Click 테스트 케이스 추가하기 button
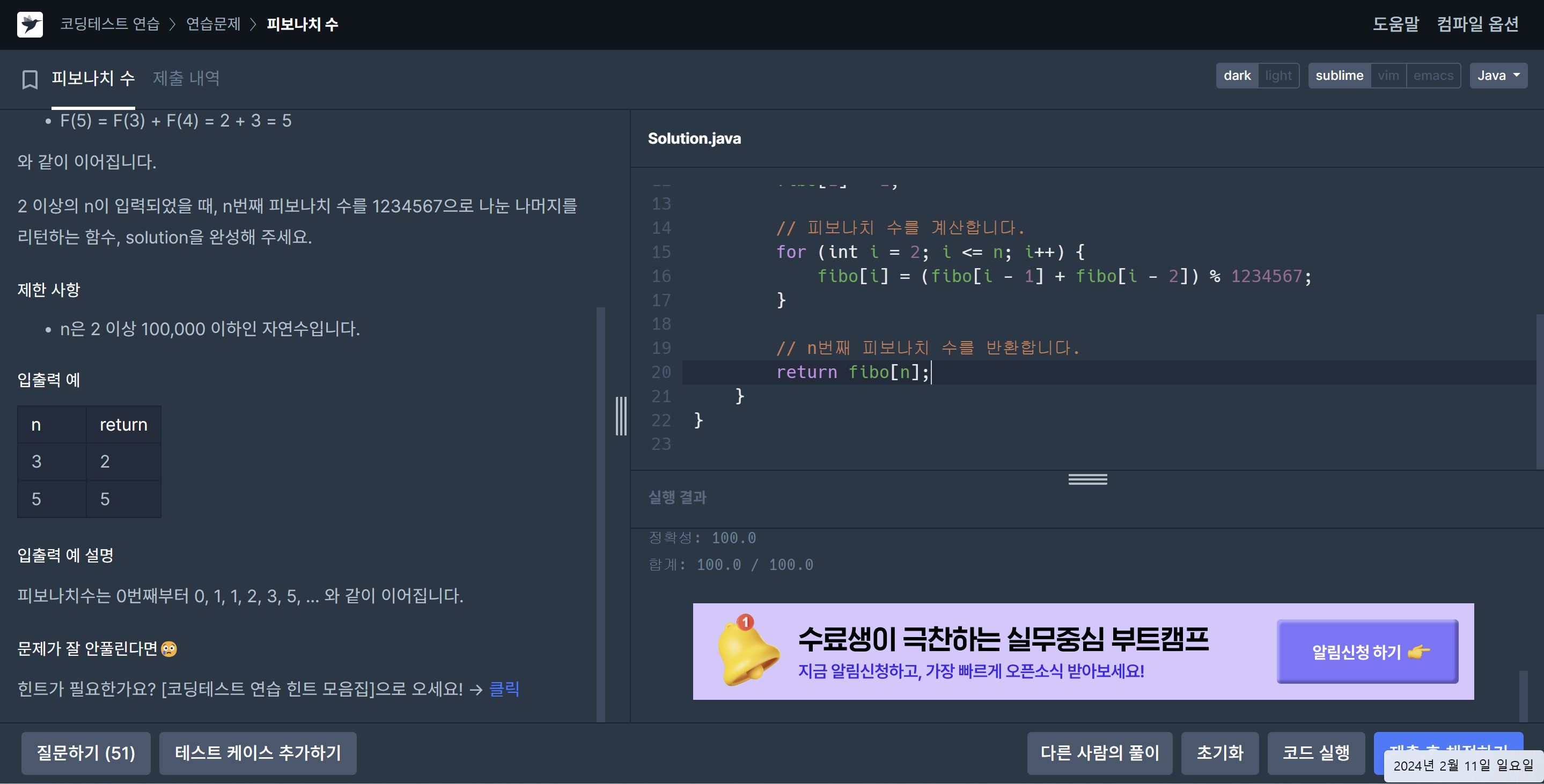 tap(258, 753)
